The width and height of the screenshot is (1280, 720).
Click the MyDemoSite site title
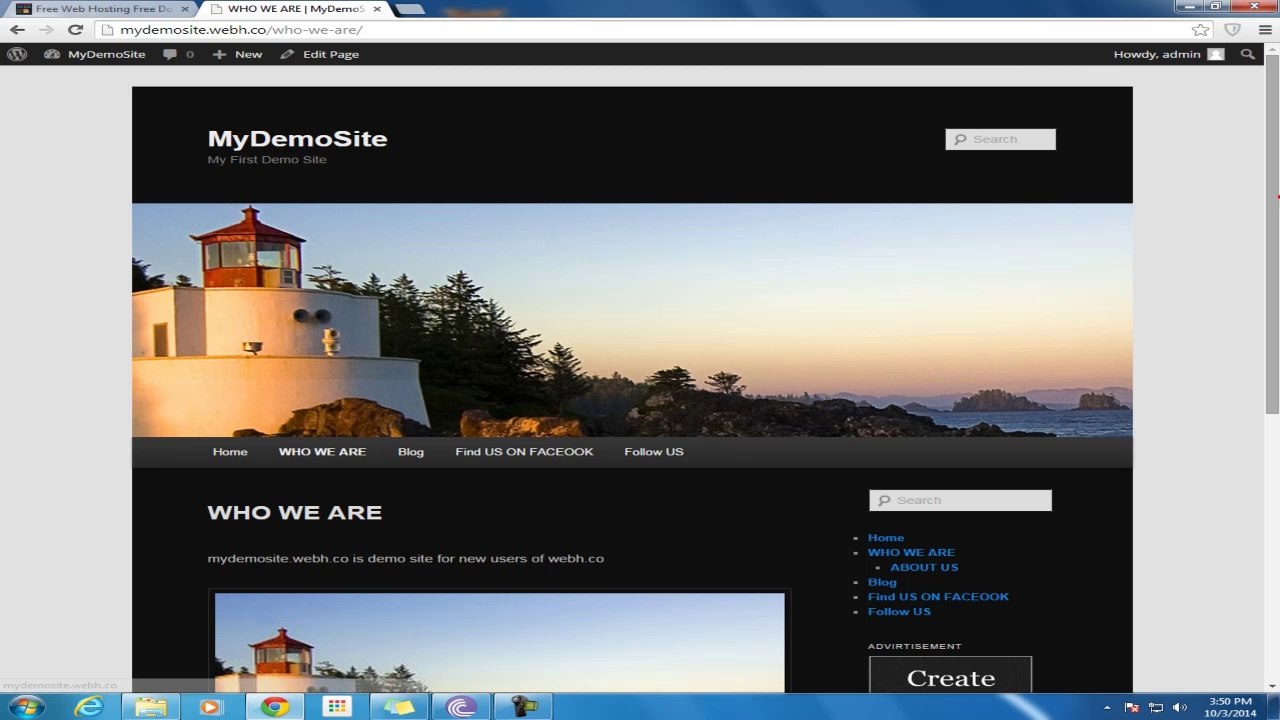pos(297,138)
